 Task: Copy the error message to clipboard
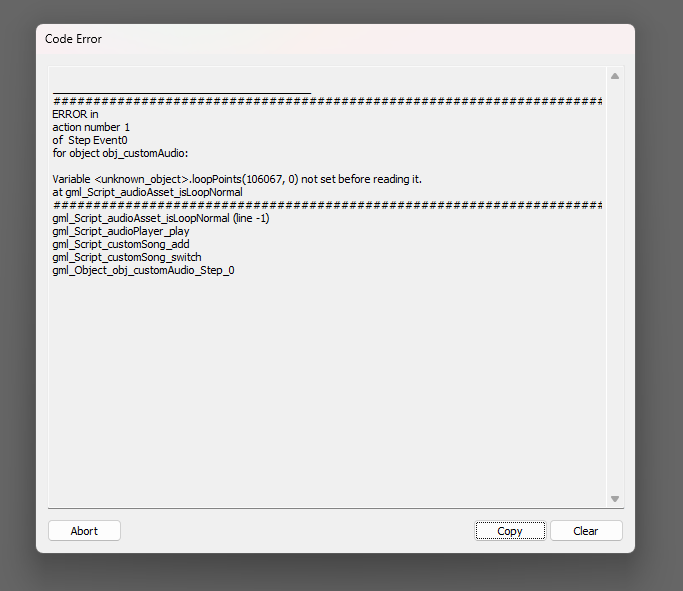tap(510, 531)
